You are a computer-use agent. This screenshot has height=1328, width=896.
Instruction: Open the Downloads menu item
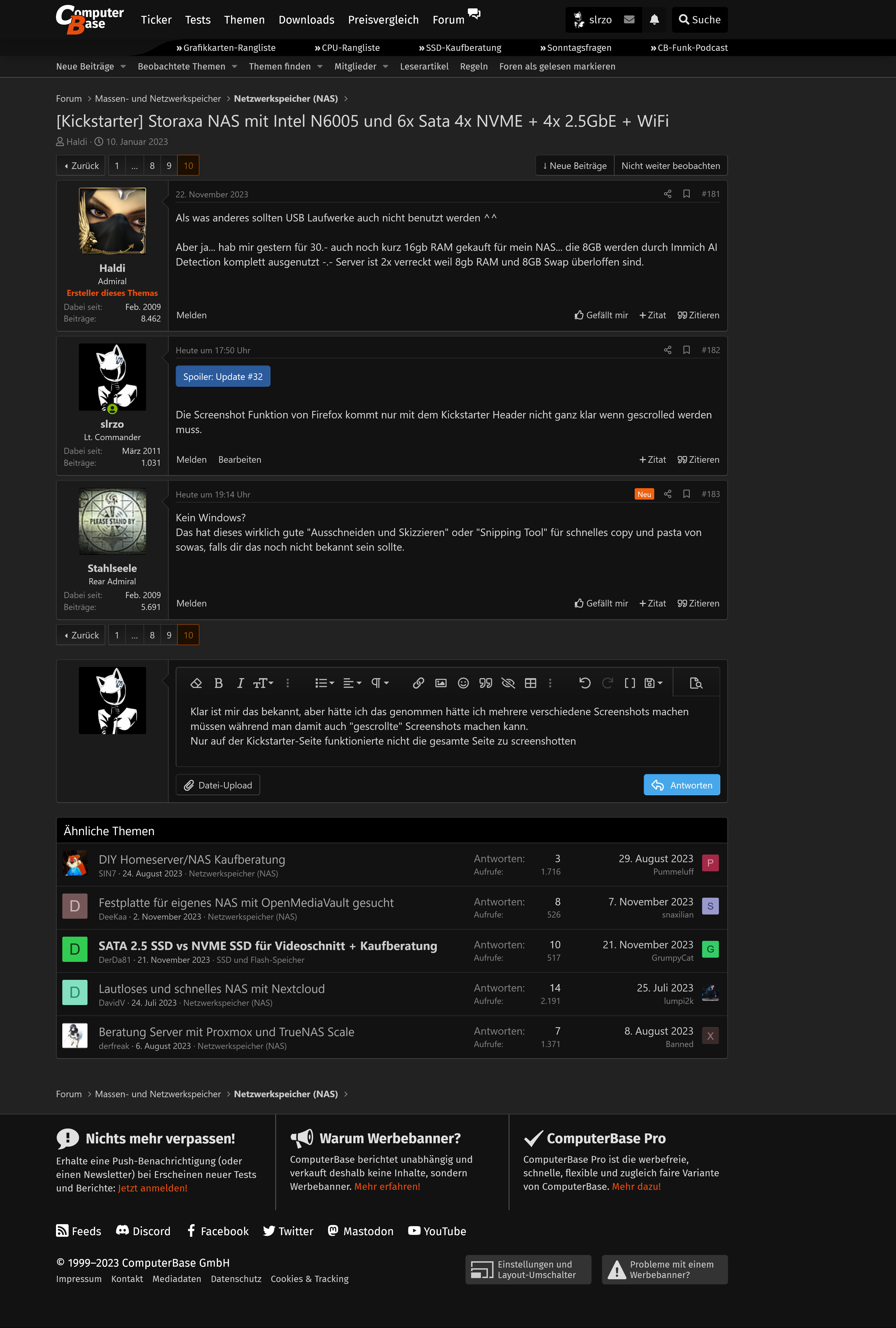(x=306, y=19)
